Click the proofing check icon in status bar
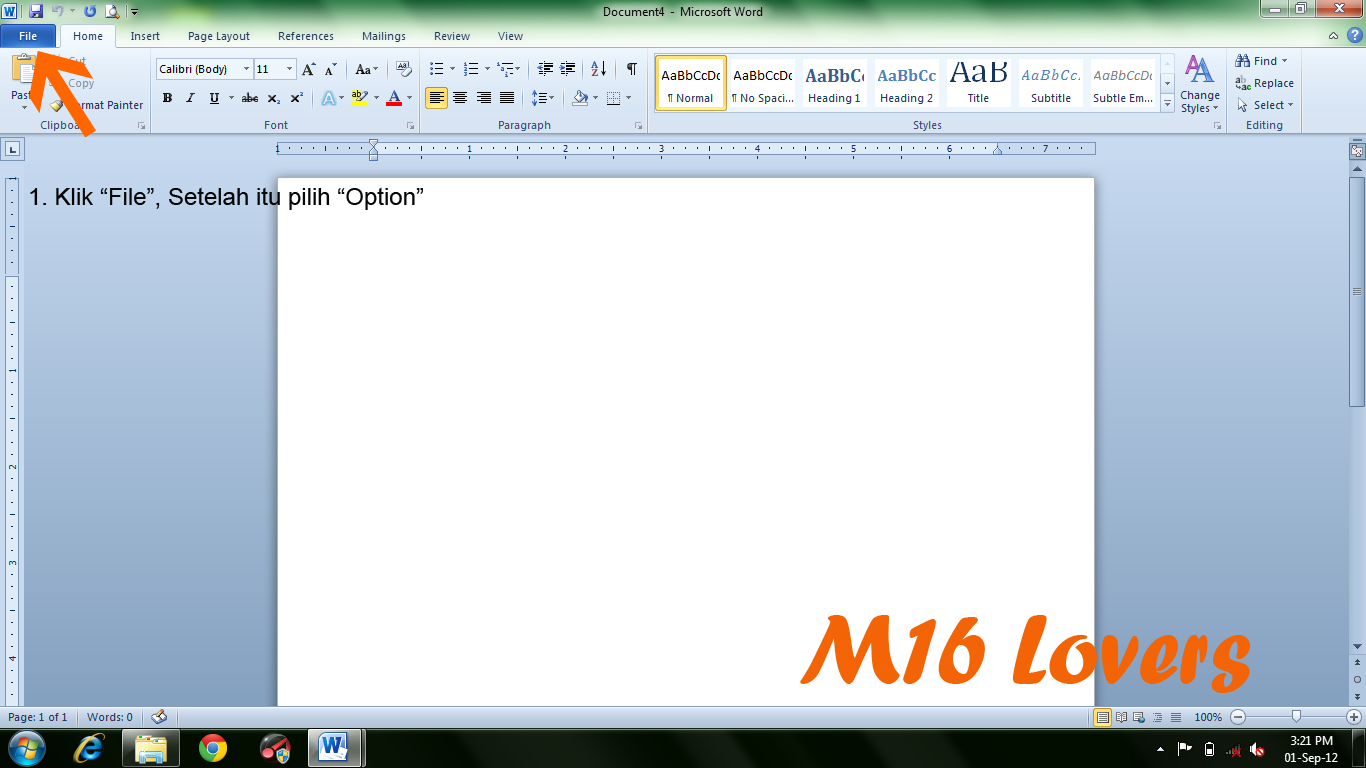This screenshot has height=772, width=1366. click(x=158, y=717)
